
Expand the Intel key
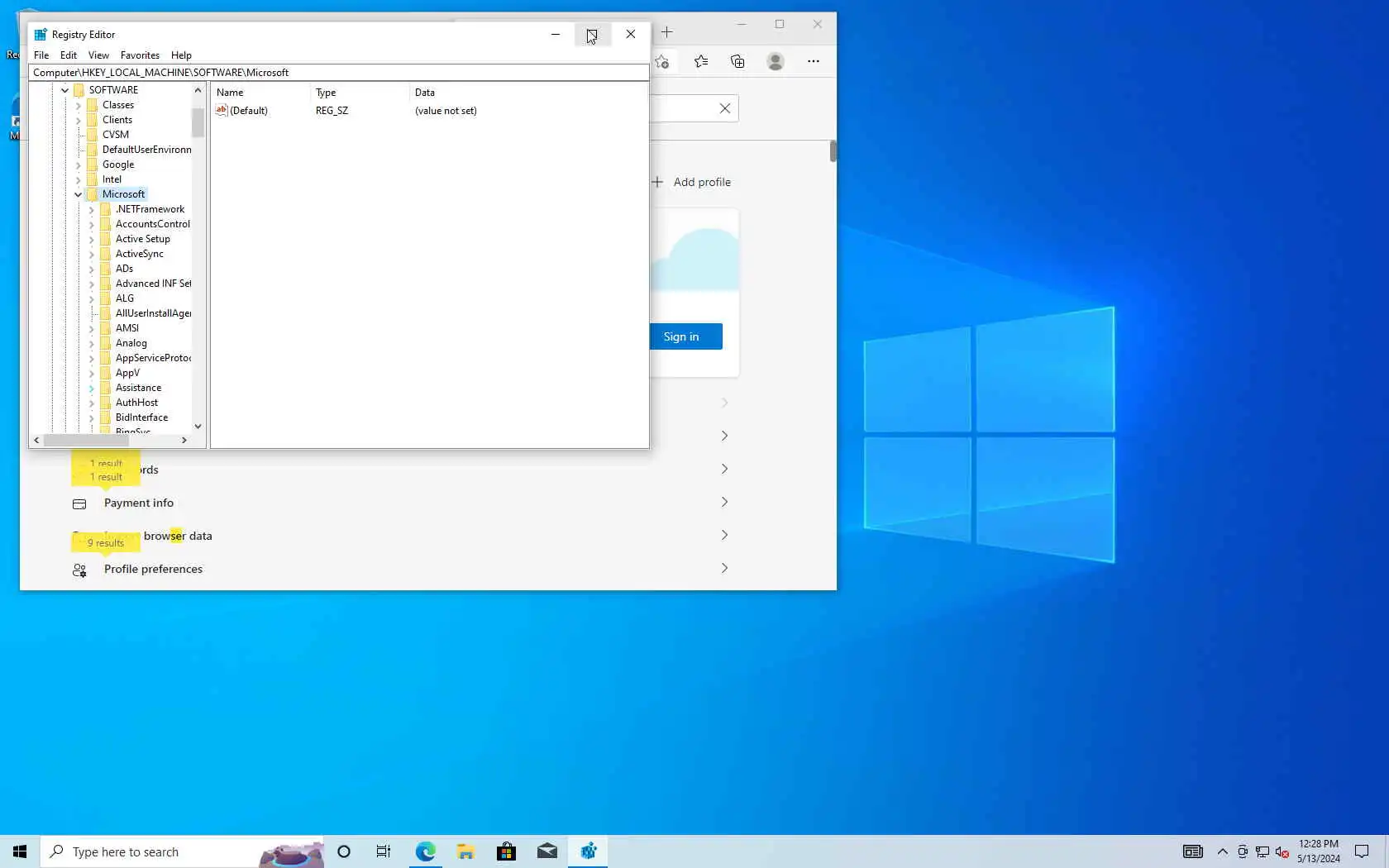pyautogui.click(x=79, y=180)
